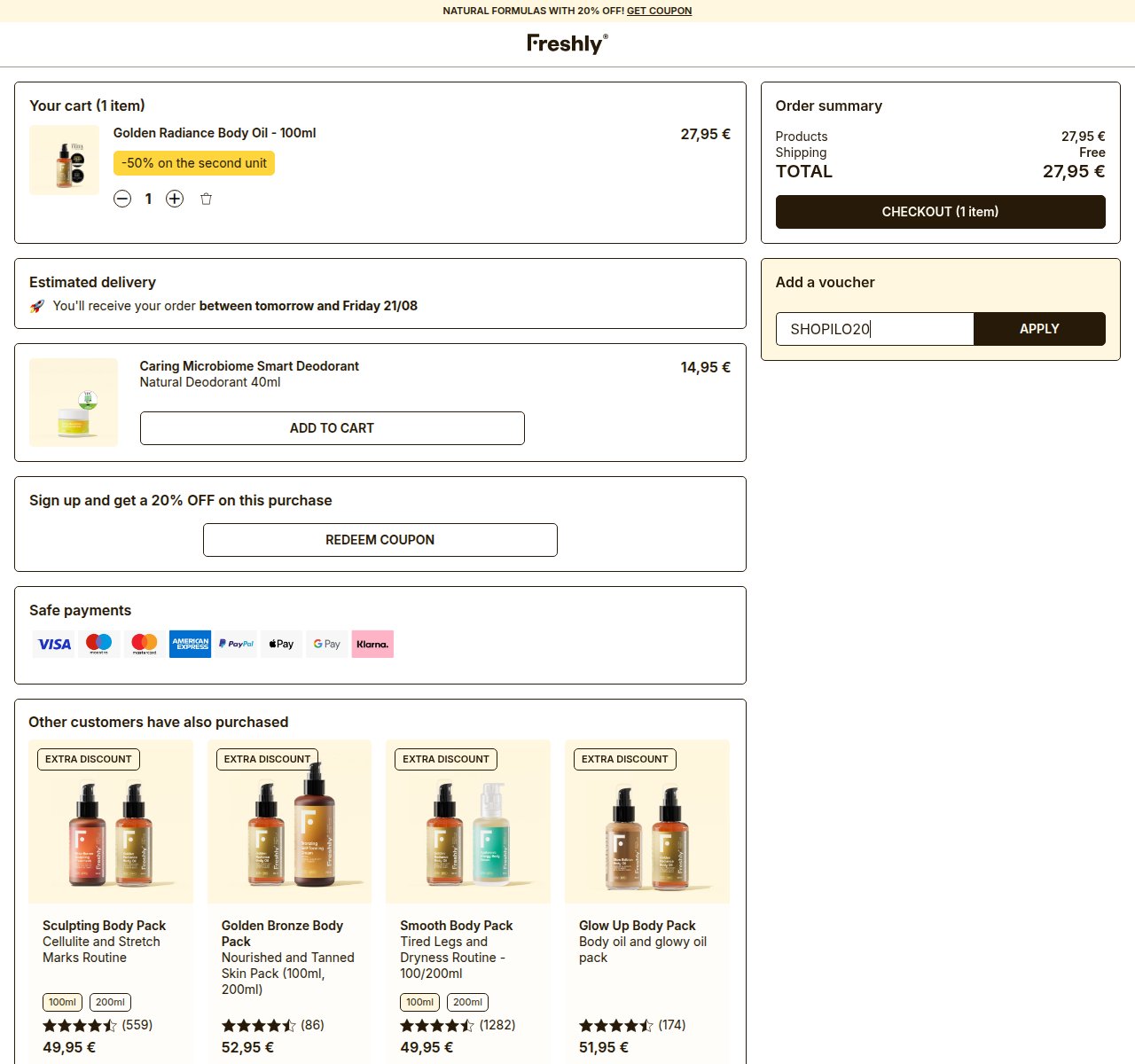Open the Smart Deodorant product image
The image size is (1135, 1064).
74,403
